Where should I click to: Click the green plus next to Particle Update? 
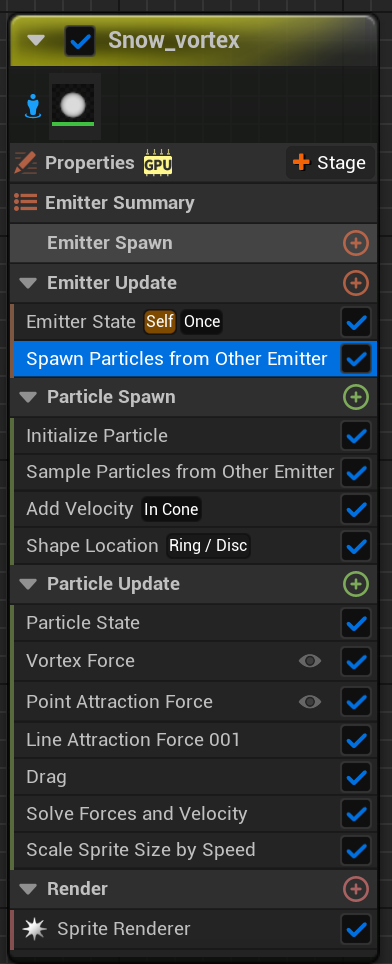click(x=356, y=584)
